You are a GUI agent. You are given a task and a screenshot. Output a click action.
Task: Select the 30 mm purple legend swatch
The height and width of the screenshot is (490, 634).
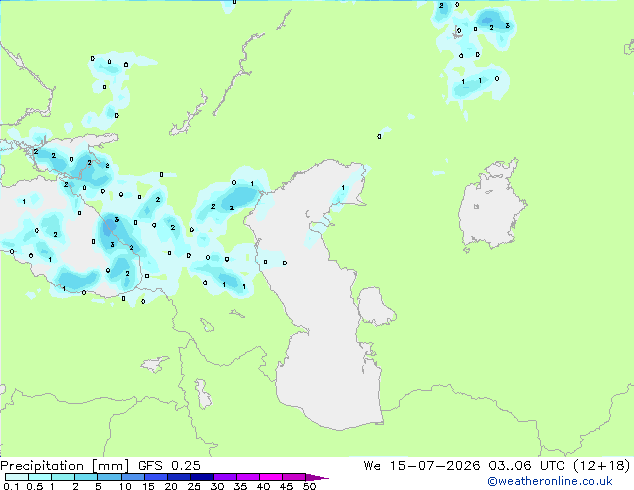pos(225,477)
